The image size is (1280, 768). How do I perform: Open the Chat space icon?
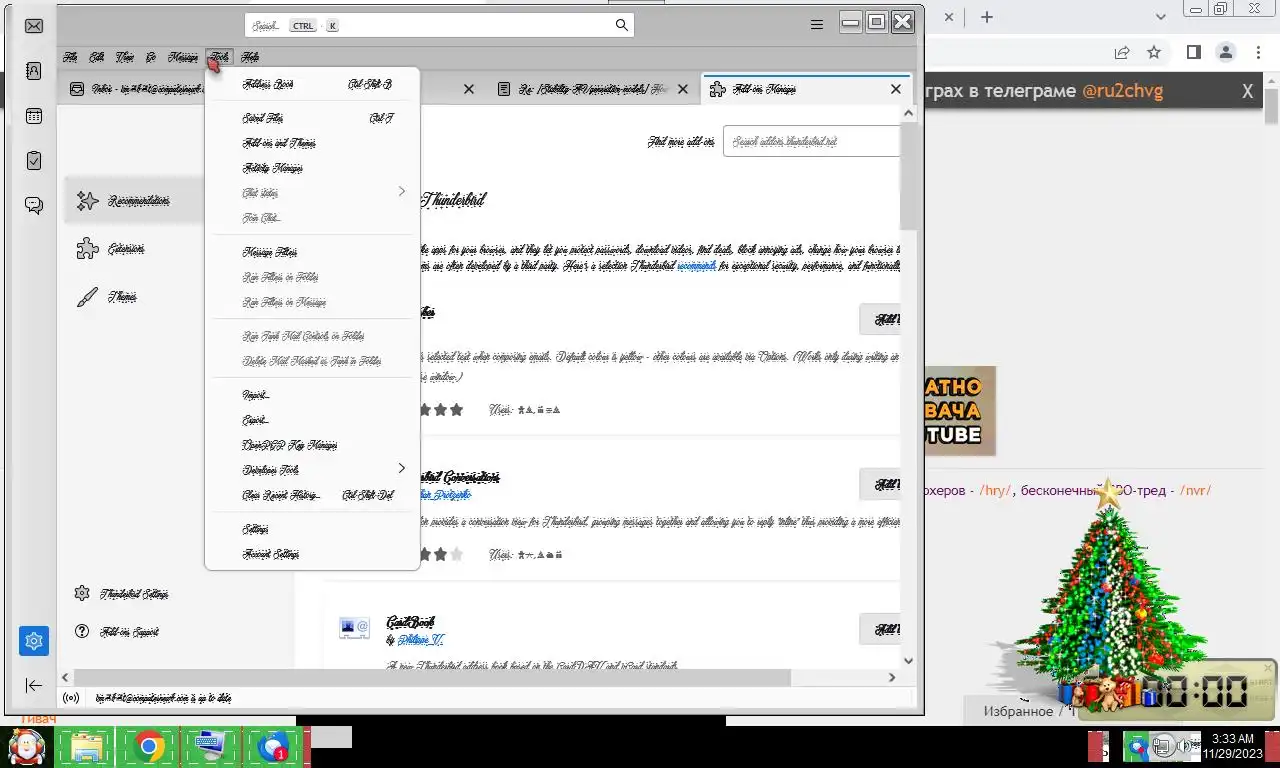click(x=34, y=205)
